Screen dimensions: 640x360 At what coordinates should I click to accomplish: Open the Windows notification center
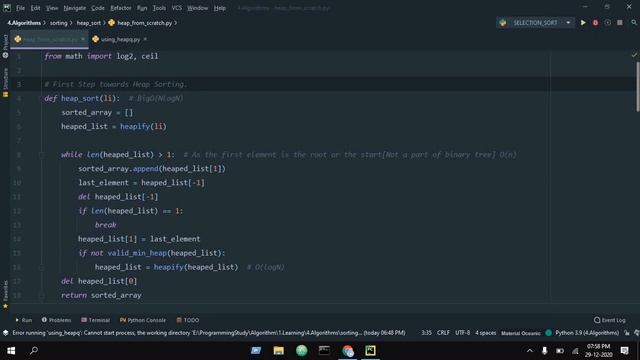(624, 351)
